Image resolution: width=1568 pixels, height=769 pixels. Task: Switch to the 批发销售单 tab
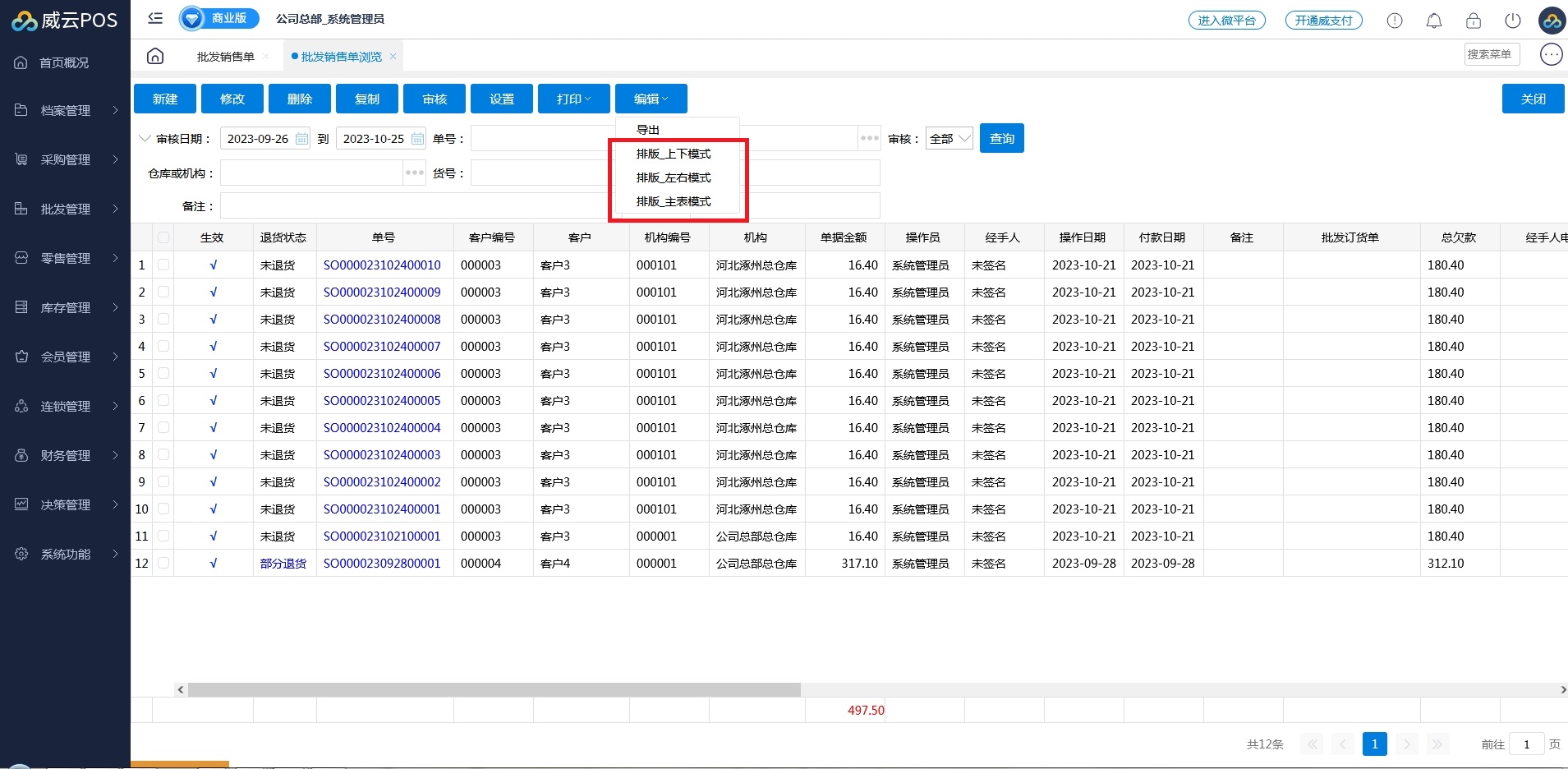tap(225, 57)
